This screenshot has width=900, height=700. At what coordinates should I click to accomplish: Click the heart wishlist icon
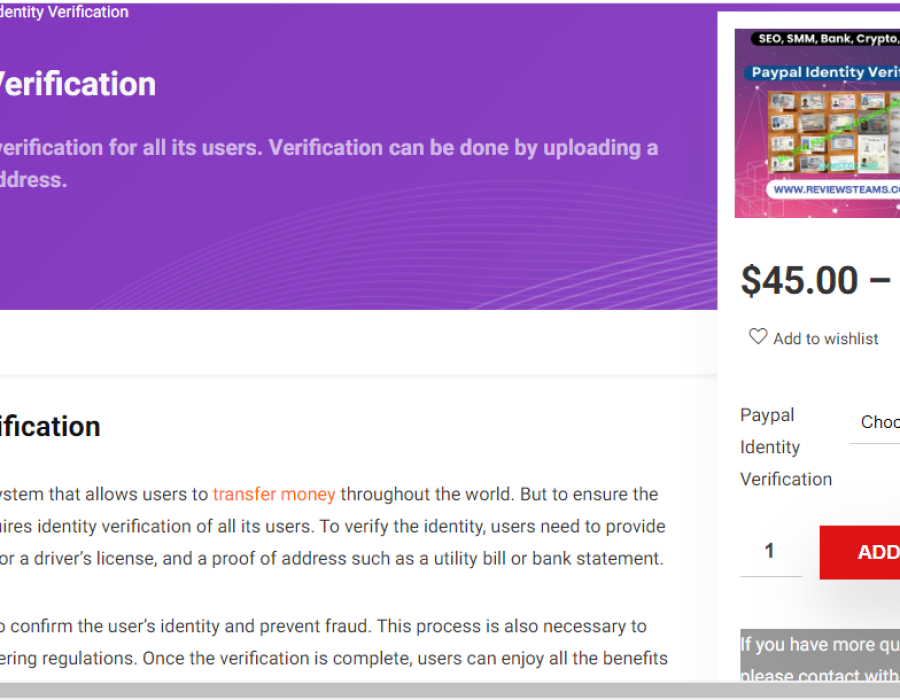click(758, 337)
